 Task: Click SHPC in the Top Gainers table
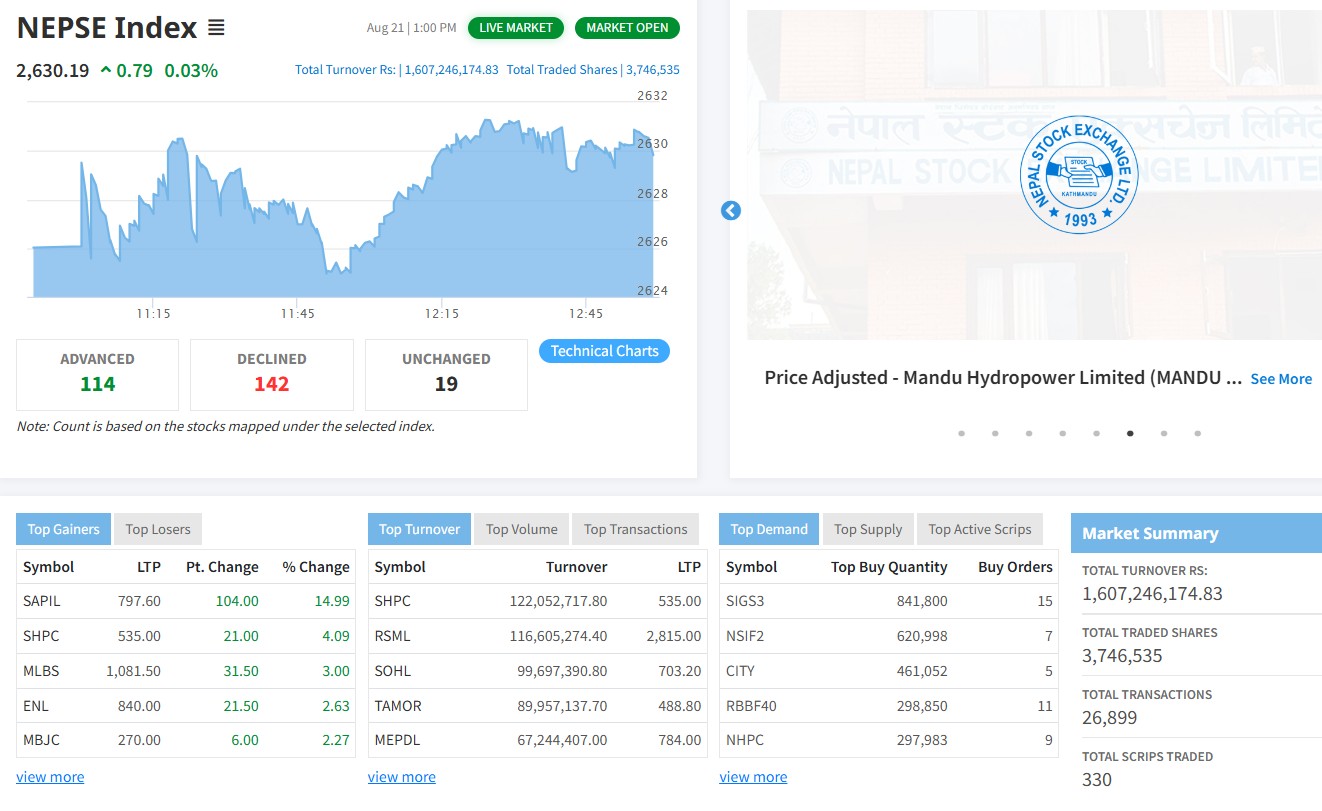41,636
